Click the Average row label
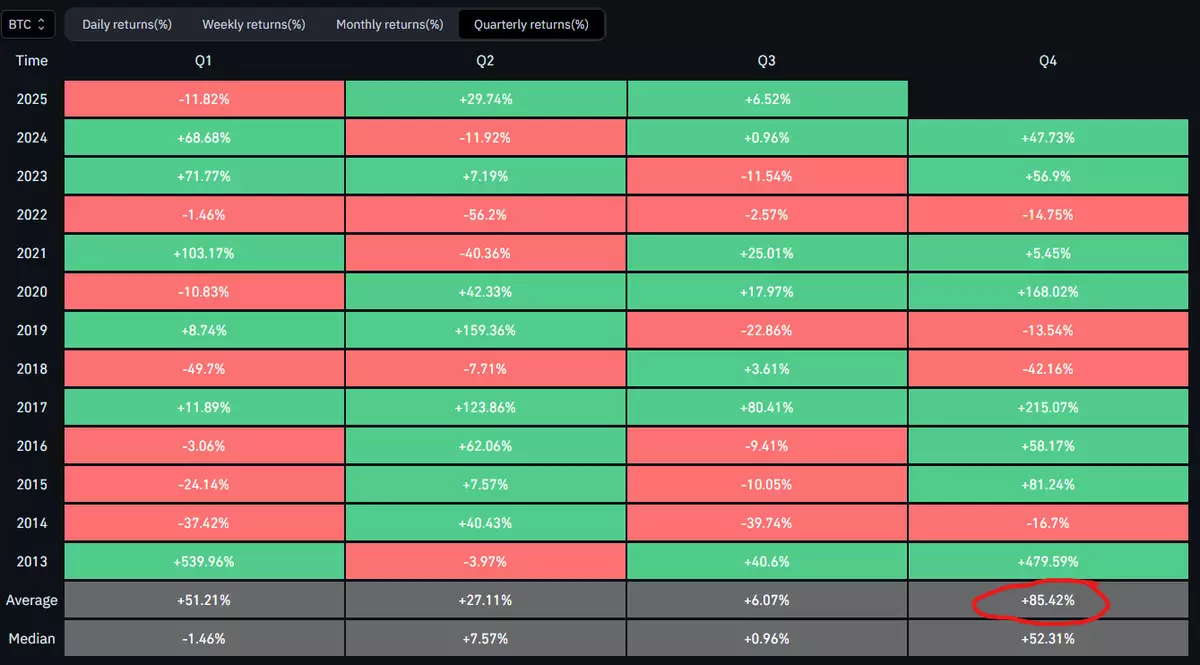Image resolution: width=1200 pixels, height=665 pixels. 32,601
